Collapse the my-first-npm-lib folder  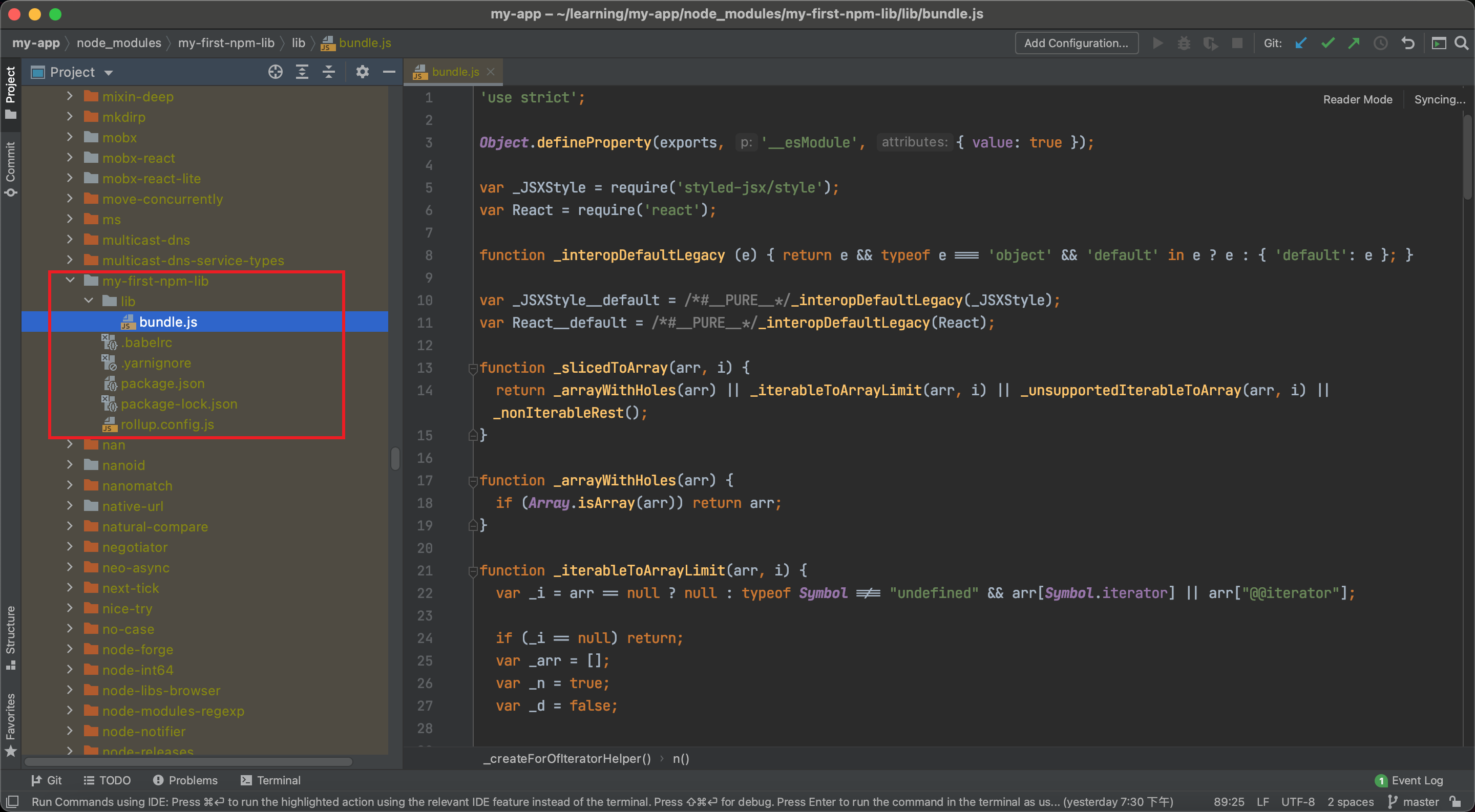71,281
